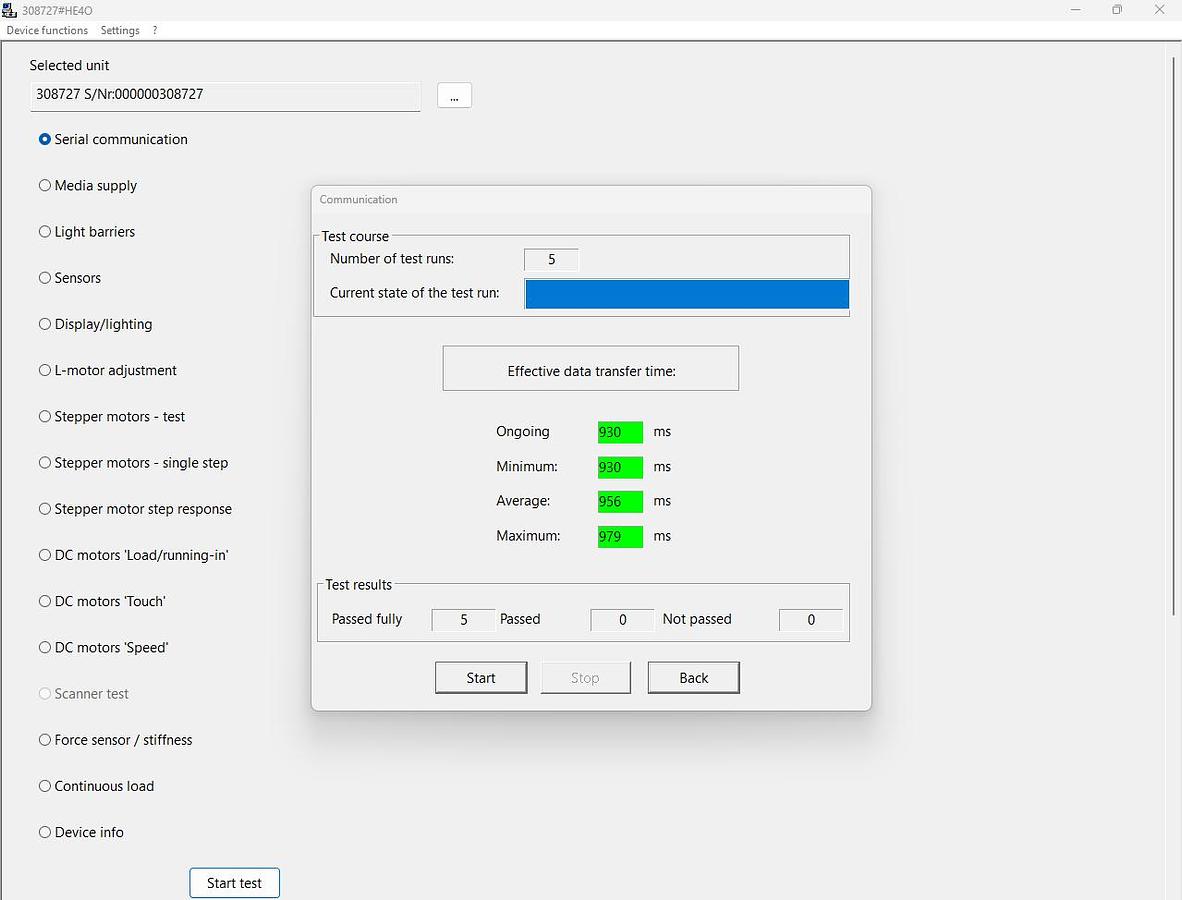Open the question mark help menu

[155, 30]
